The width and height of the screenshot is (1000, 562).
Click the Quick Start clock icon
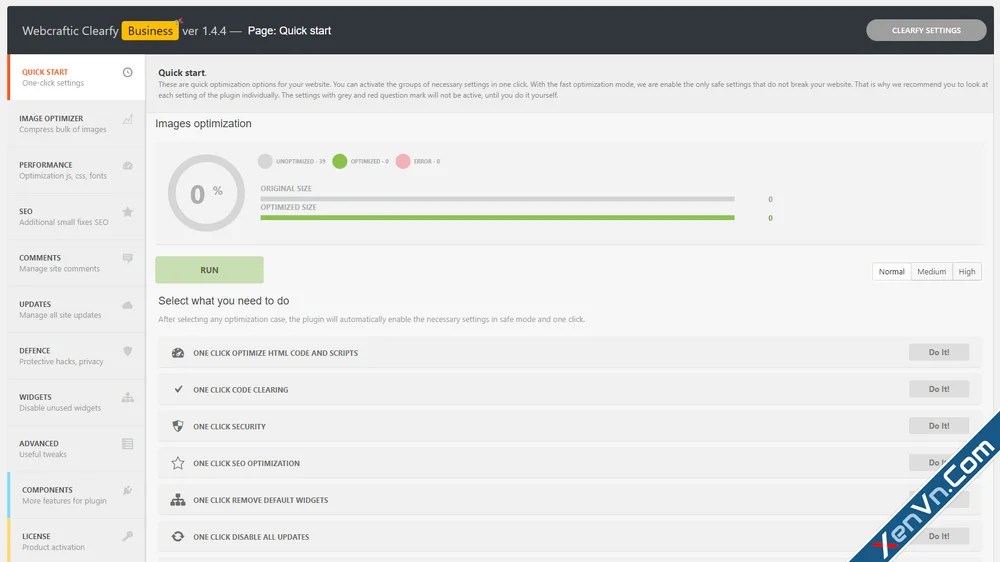(x=128, y=73)
